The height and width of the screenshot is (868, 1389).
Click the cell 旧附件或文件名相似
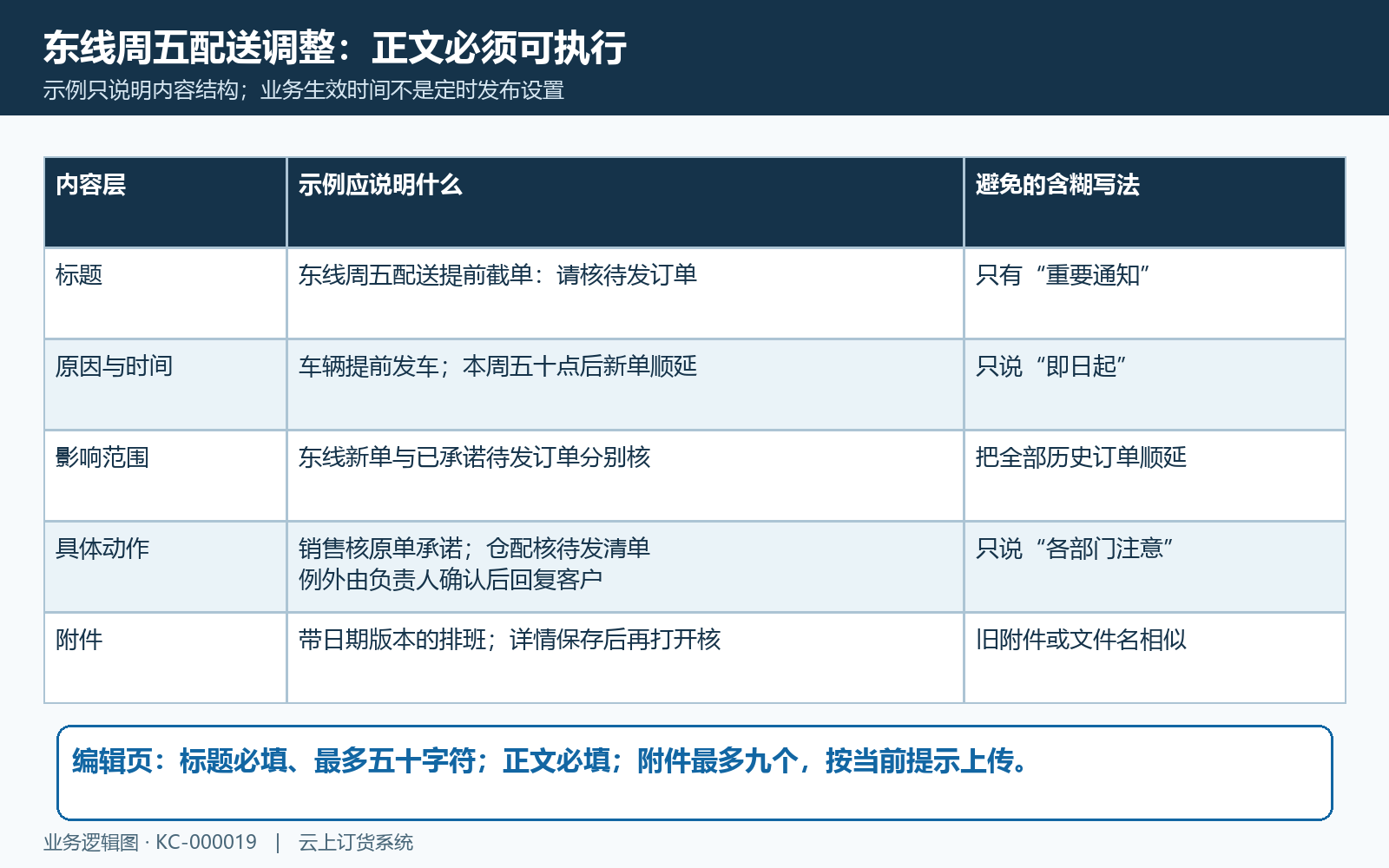point(1155,658)
